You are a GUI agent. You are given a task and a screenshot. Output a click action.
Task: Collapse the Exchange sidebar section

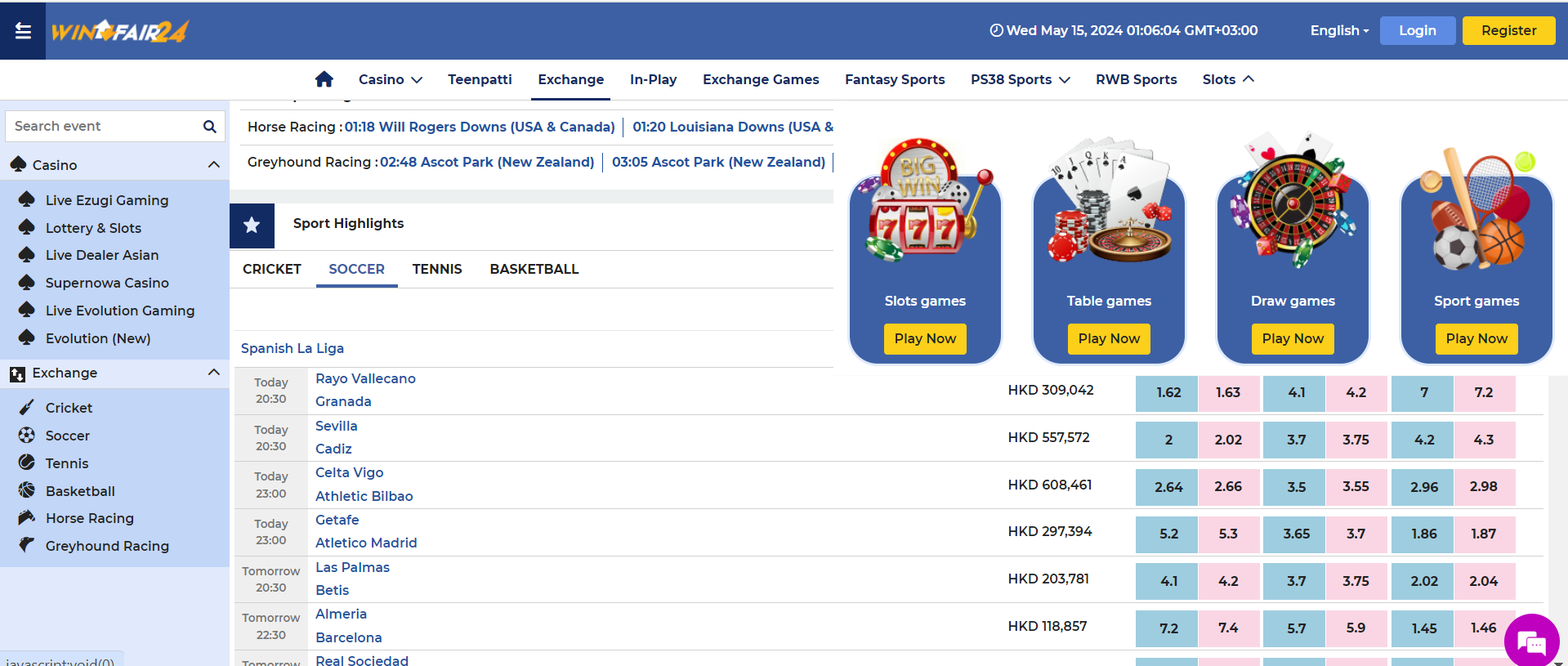(214, 373)
